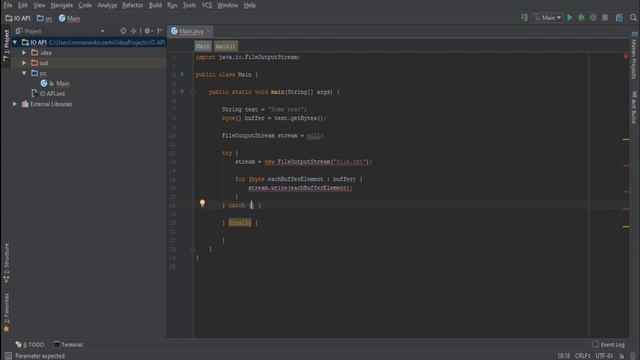Click cursor position 18:18 in status bar
The width and height of the screenshot is (640, 360).
[x=564, y=356]
